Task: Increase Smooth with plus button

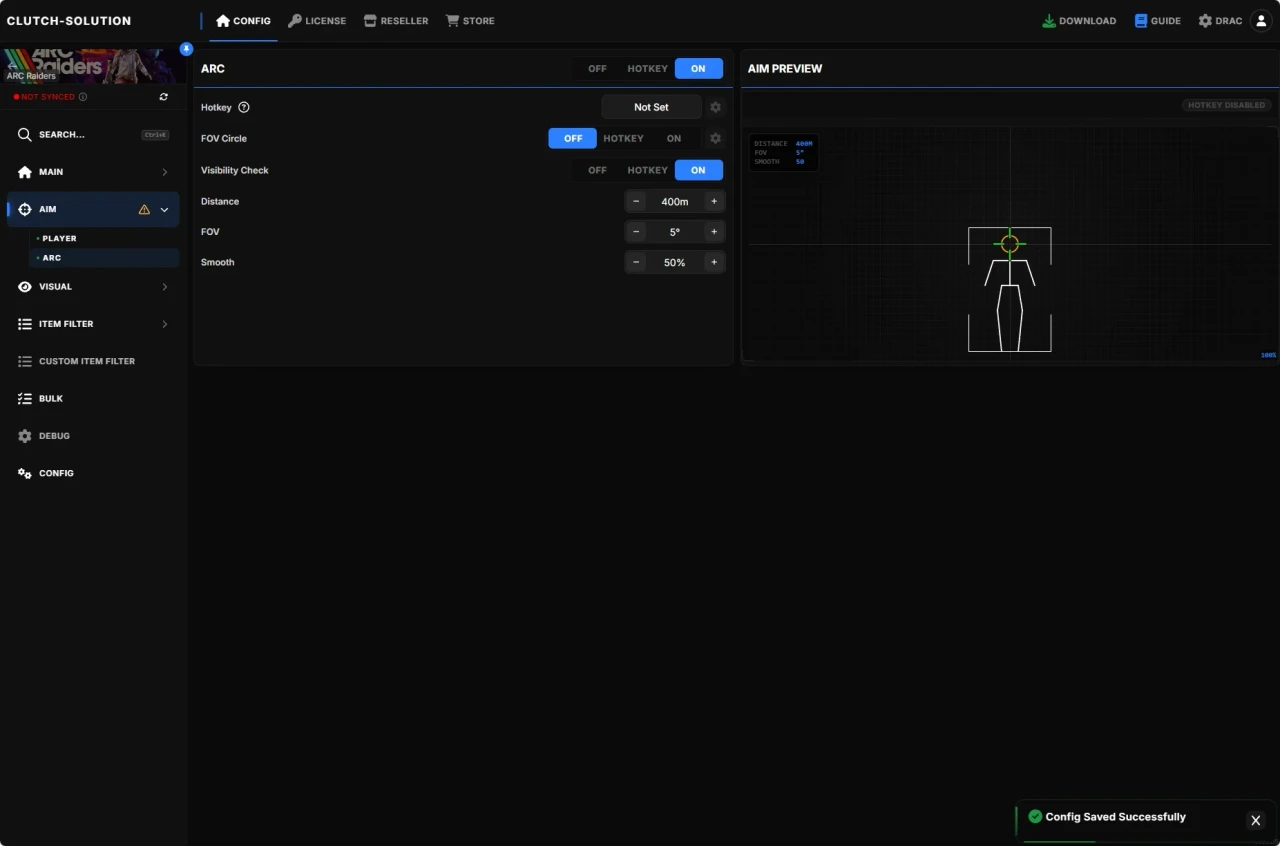Action: pos(713,263)
